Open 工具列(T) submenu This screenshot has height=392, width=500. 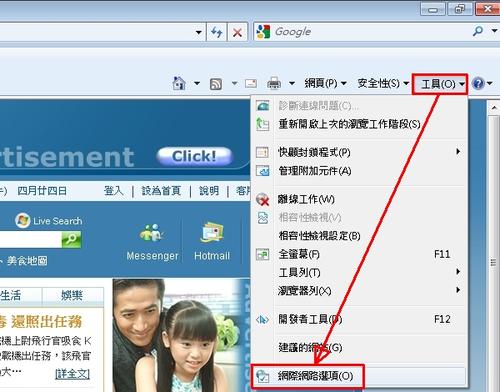click(x=359, y=273)
